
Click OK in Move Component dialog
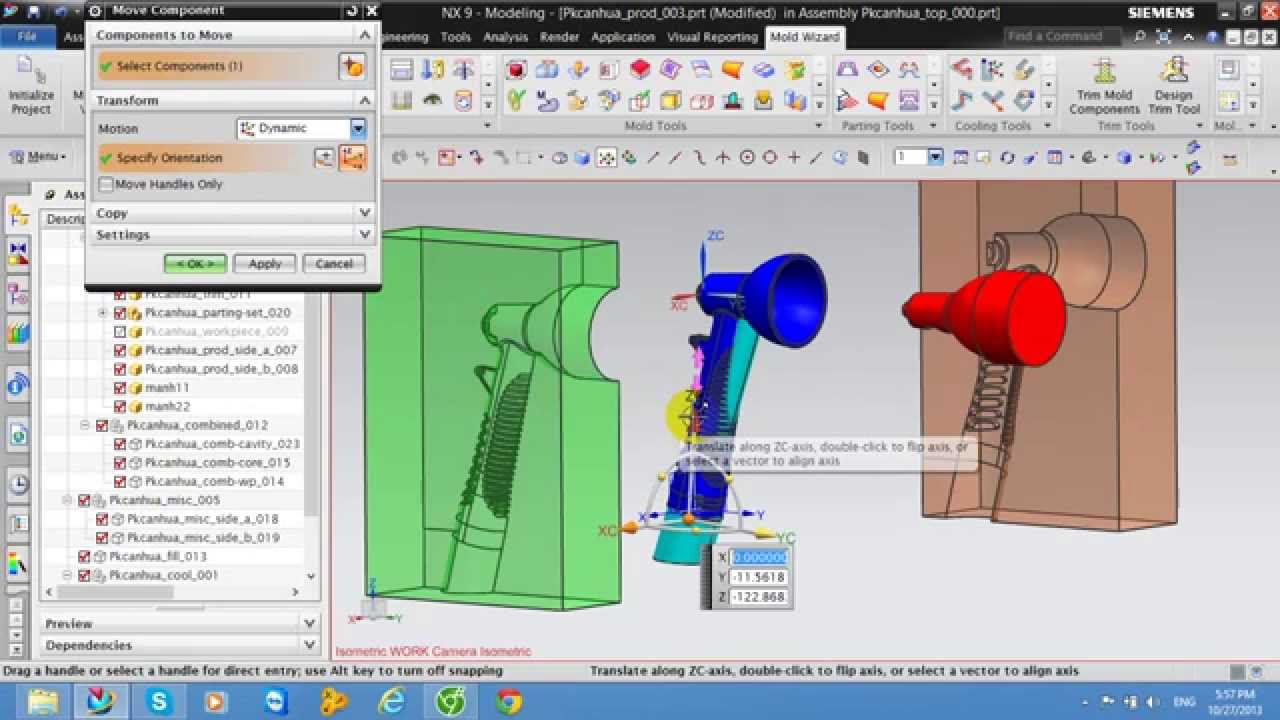click(x=195, y=264)
